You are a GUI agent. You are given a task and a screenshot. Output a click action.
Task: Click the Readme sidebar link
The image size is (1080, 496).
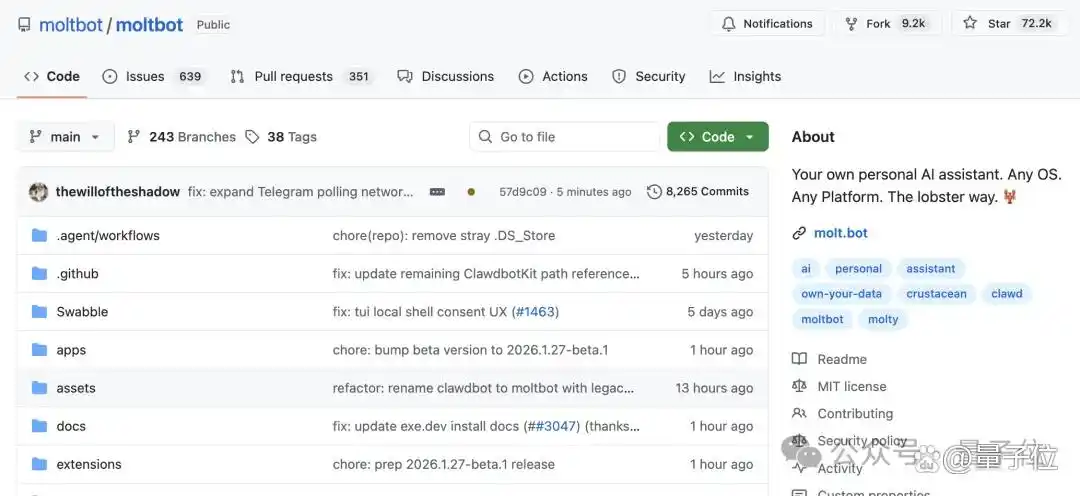coord(842,359)
